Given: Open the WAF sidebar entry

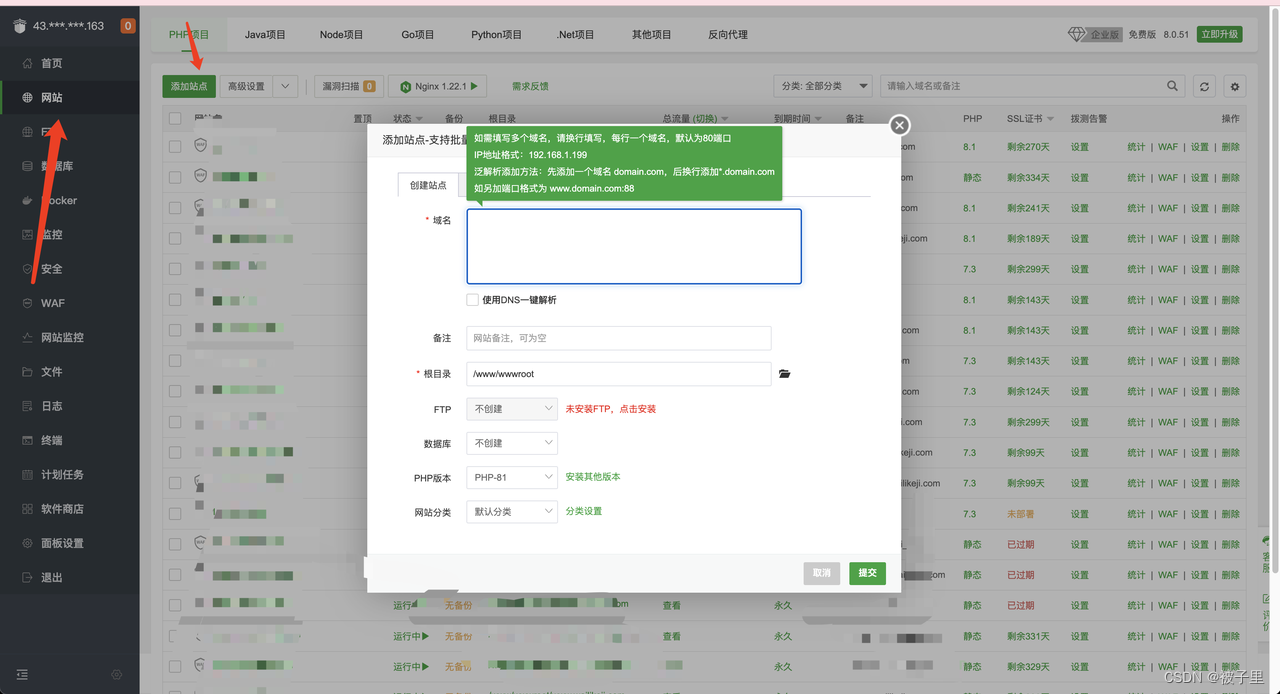Looking at the screenshot, I should tap(52, 303).
